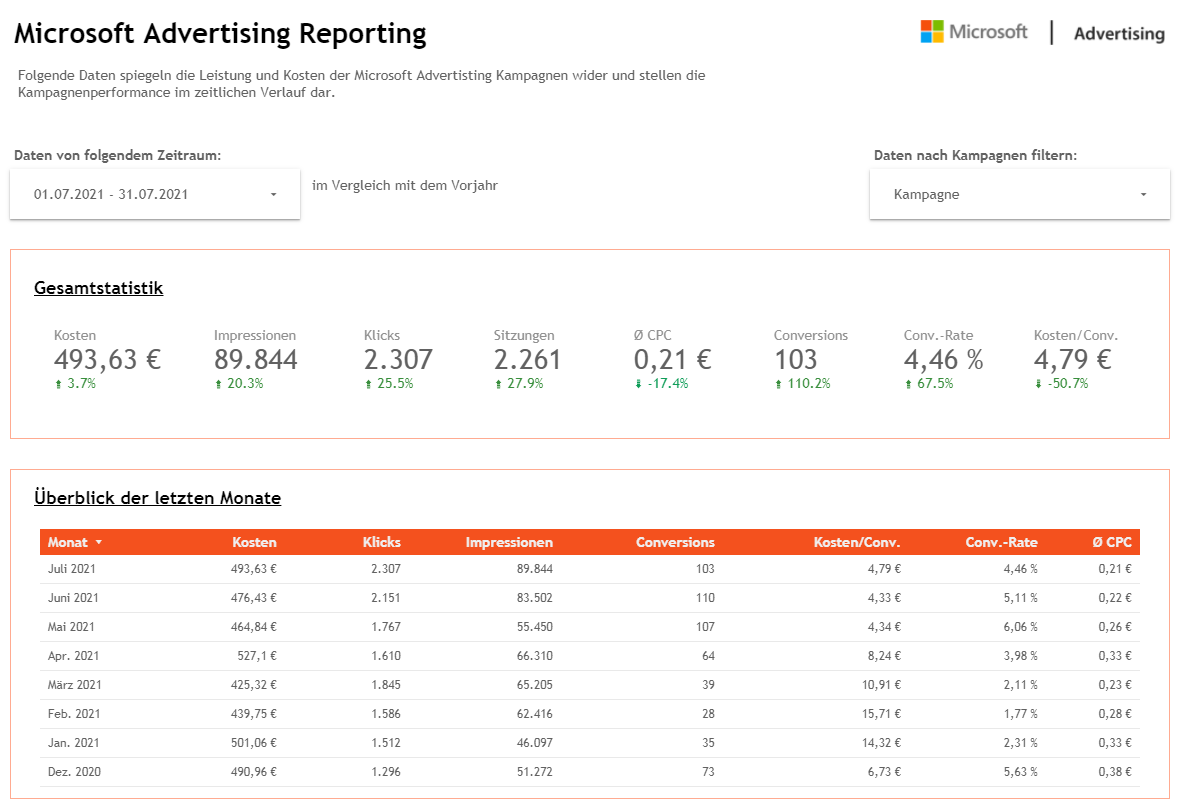The height and width of the screenshot is (806, 1178).
Task: Sort table by Kosten/Conv. column header
Action: [x=856, y=542]
